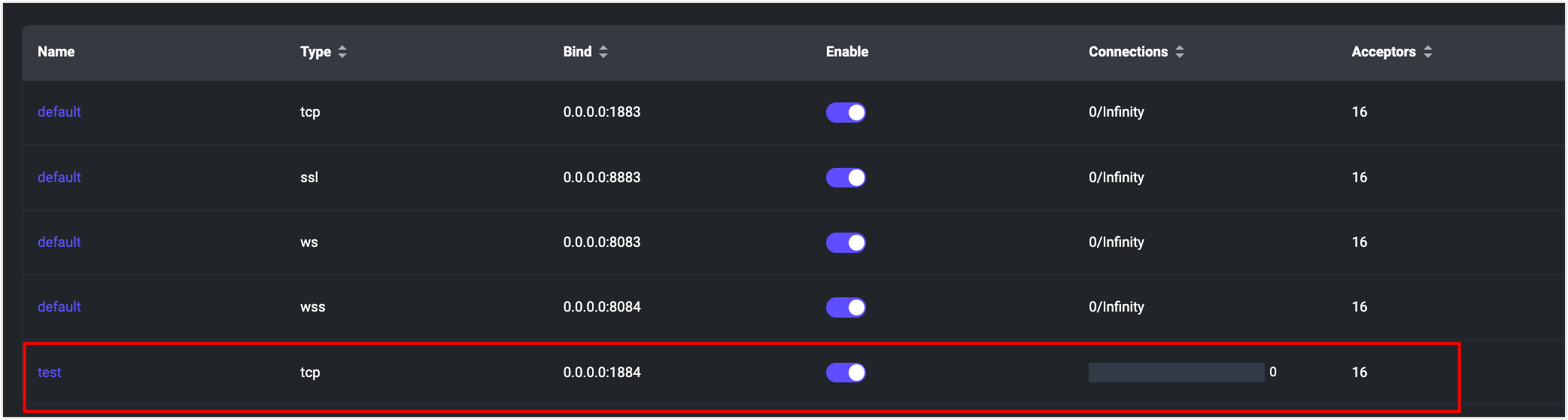Disable the default tcp listener toggle
Screen dimensions: 1568x420
coord(846,112)
